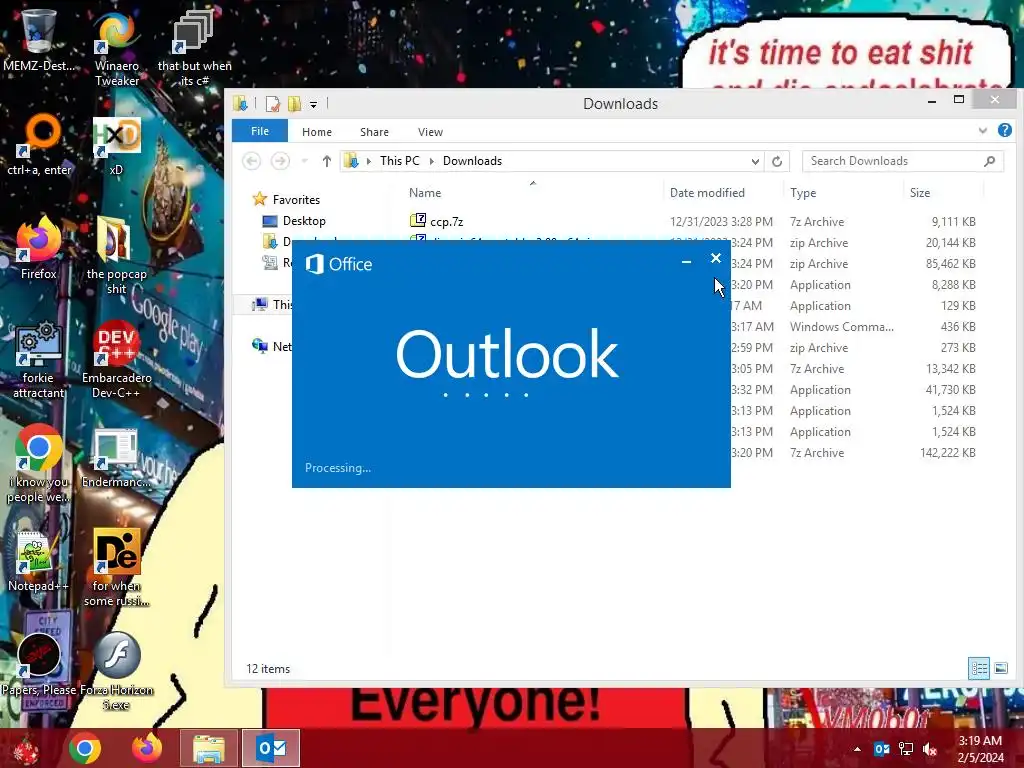This screenshot has width=1024, height=768.
Task: Click the '41,730 KB' size cell
Action: [x=951, y=390]
